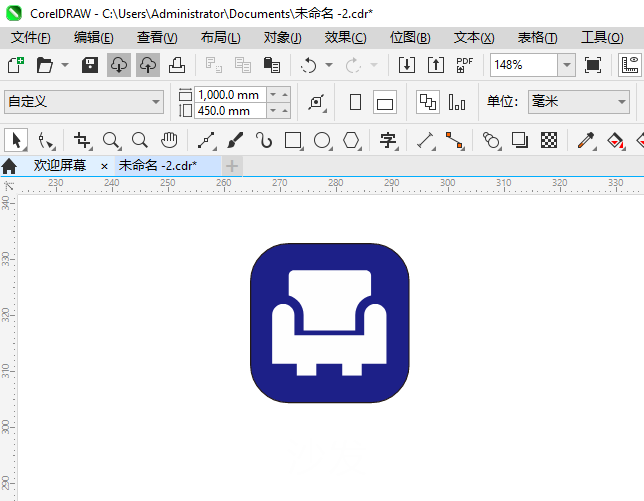
Task: Open the 效果(C) menu
Action: pos(345,37)
